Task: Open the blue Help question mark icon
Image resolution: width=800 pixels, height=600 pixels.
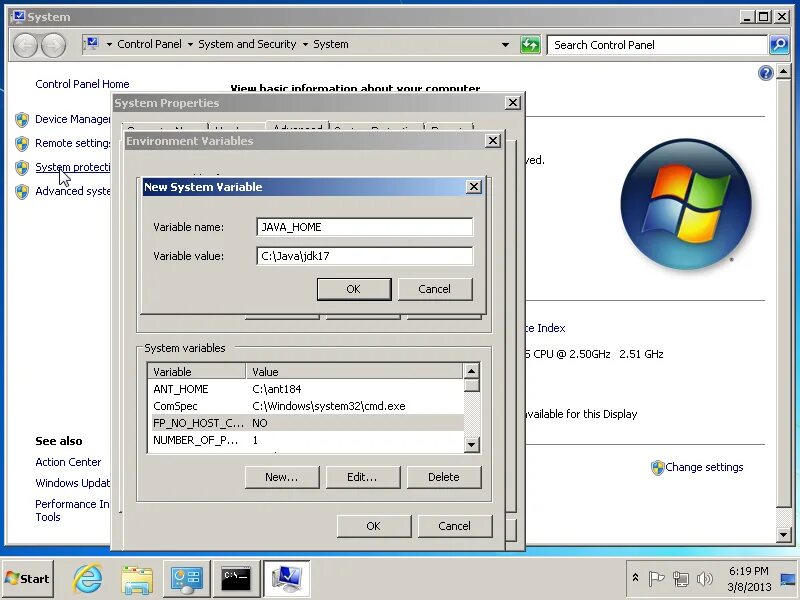Action: coord(765,73)
